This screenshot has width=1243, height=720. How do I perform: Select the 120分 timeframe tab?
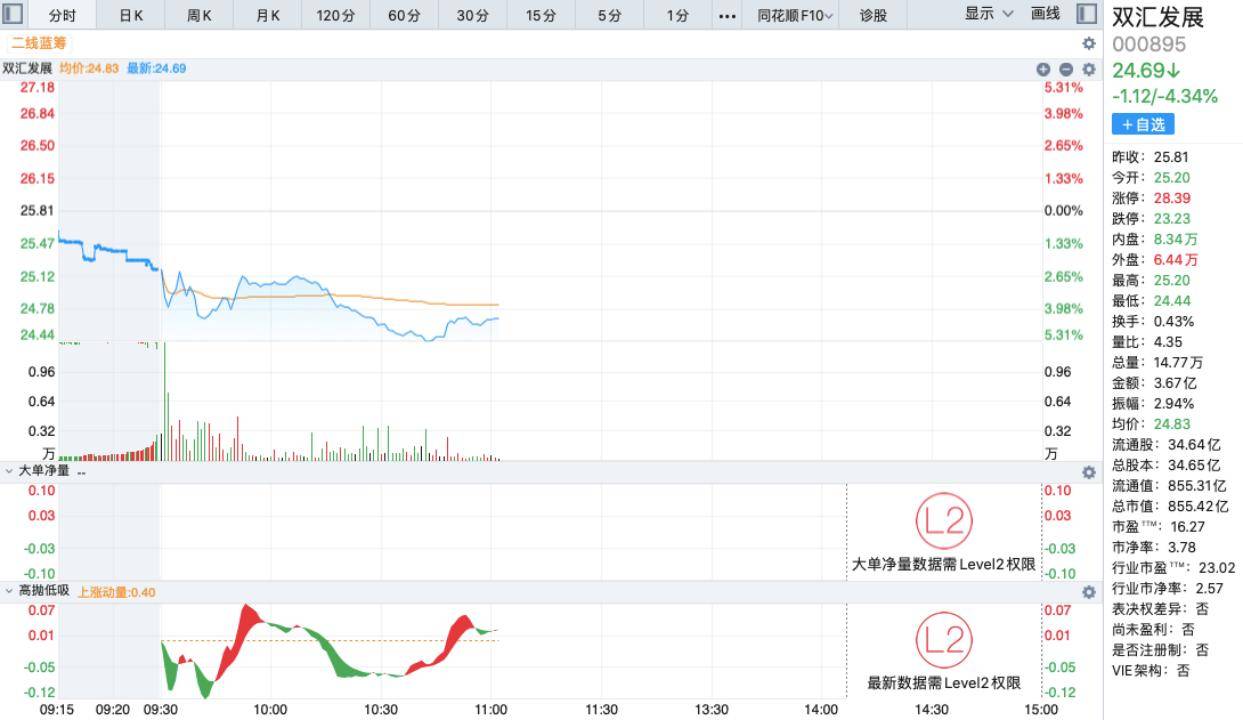pos(335,15)
